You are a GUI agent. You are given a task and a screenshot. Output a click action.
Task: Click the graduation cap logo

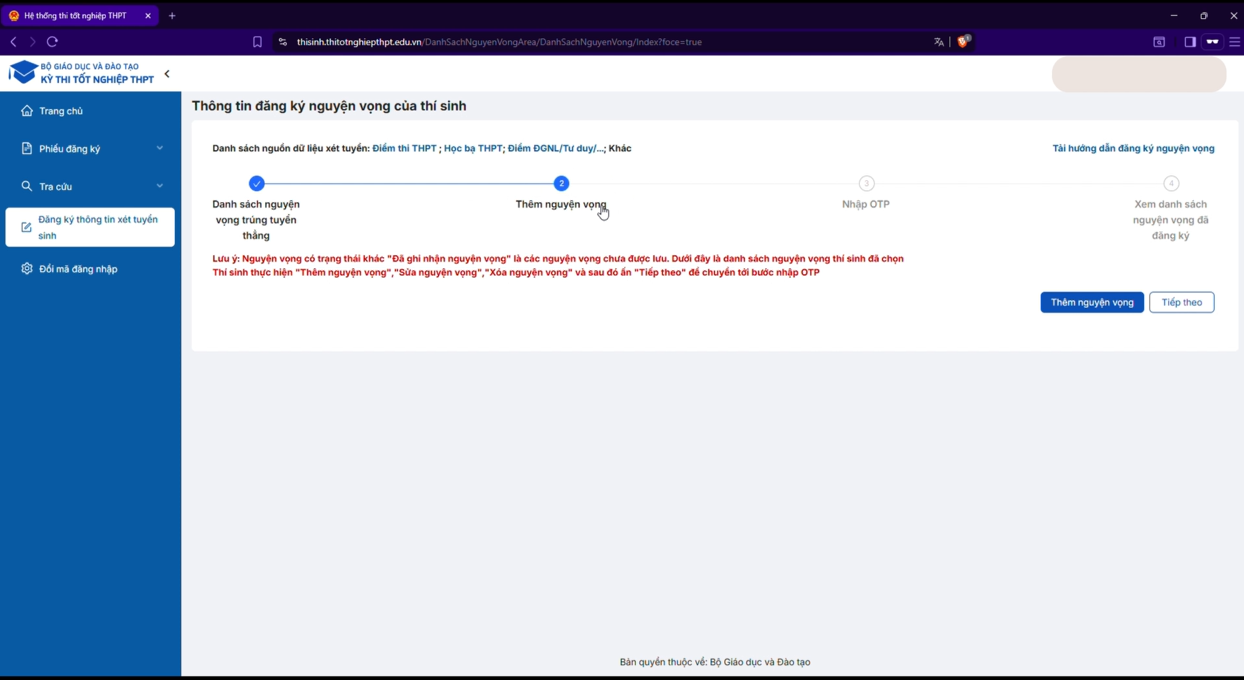22,73
